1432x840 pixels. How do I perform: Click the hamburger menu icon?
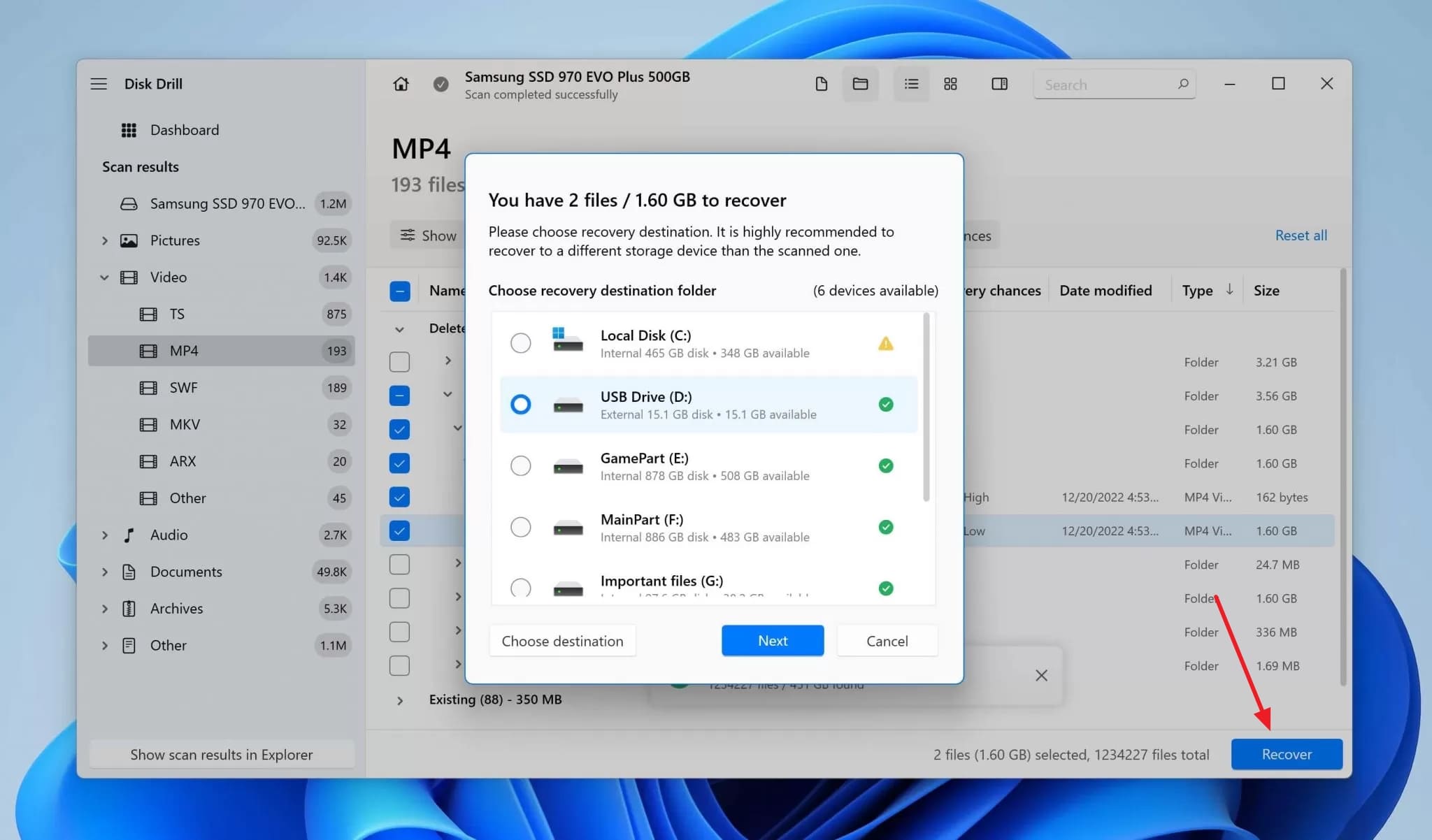[99, 83]
